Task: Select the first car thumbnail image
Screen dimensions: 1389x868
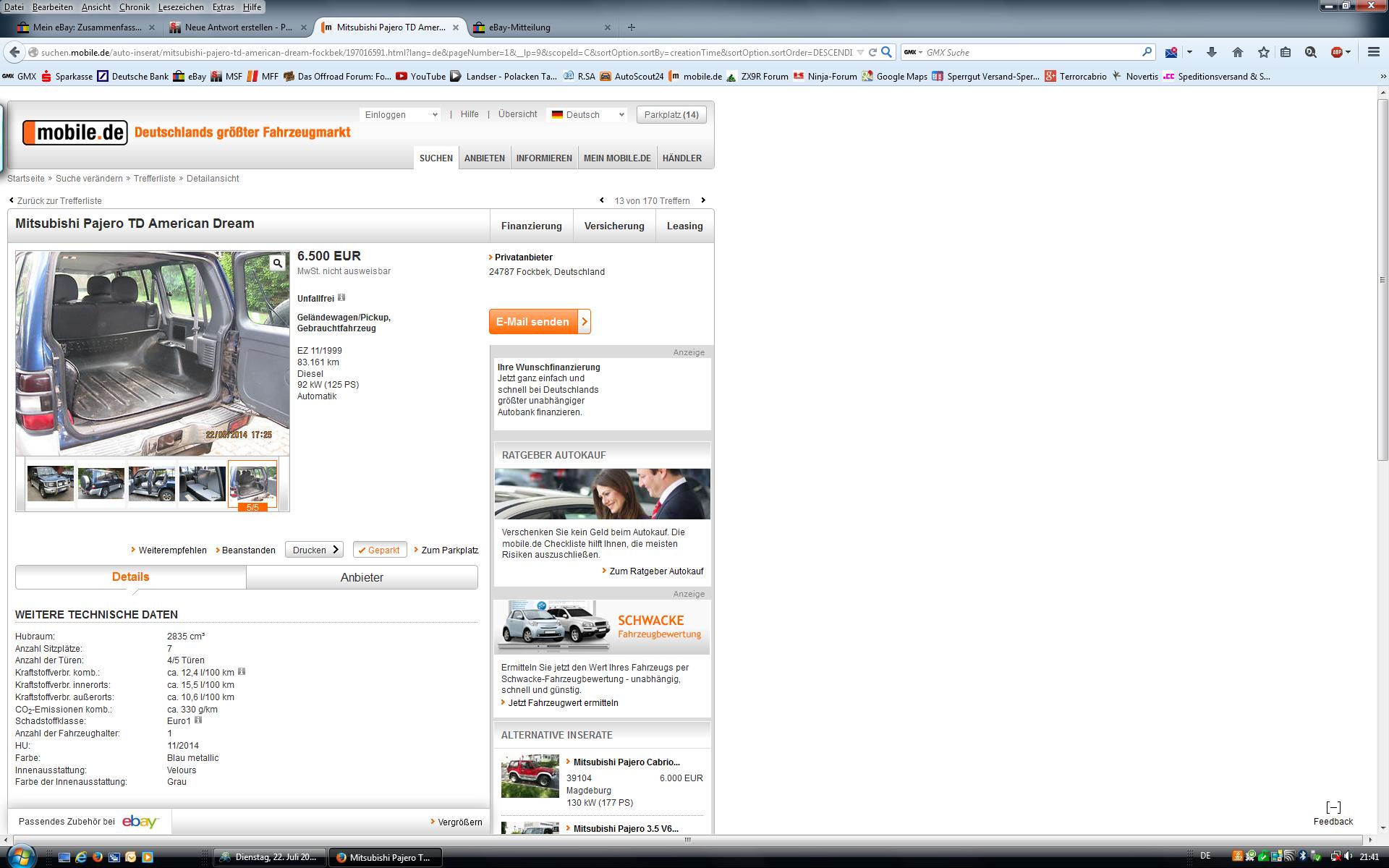Action: pyautogui.click(x=51, y=483)
